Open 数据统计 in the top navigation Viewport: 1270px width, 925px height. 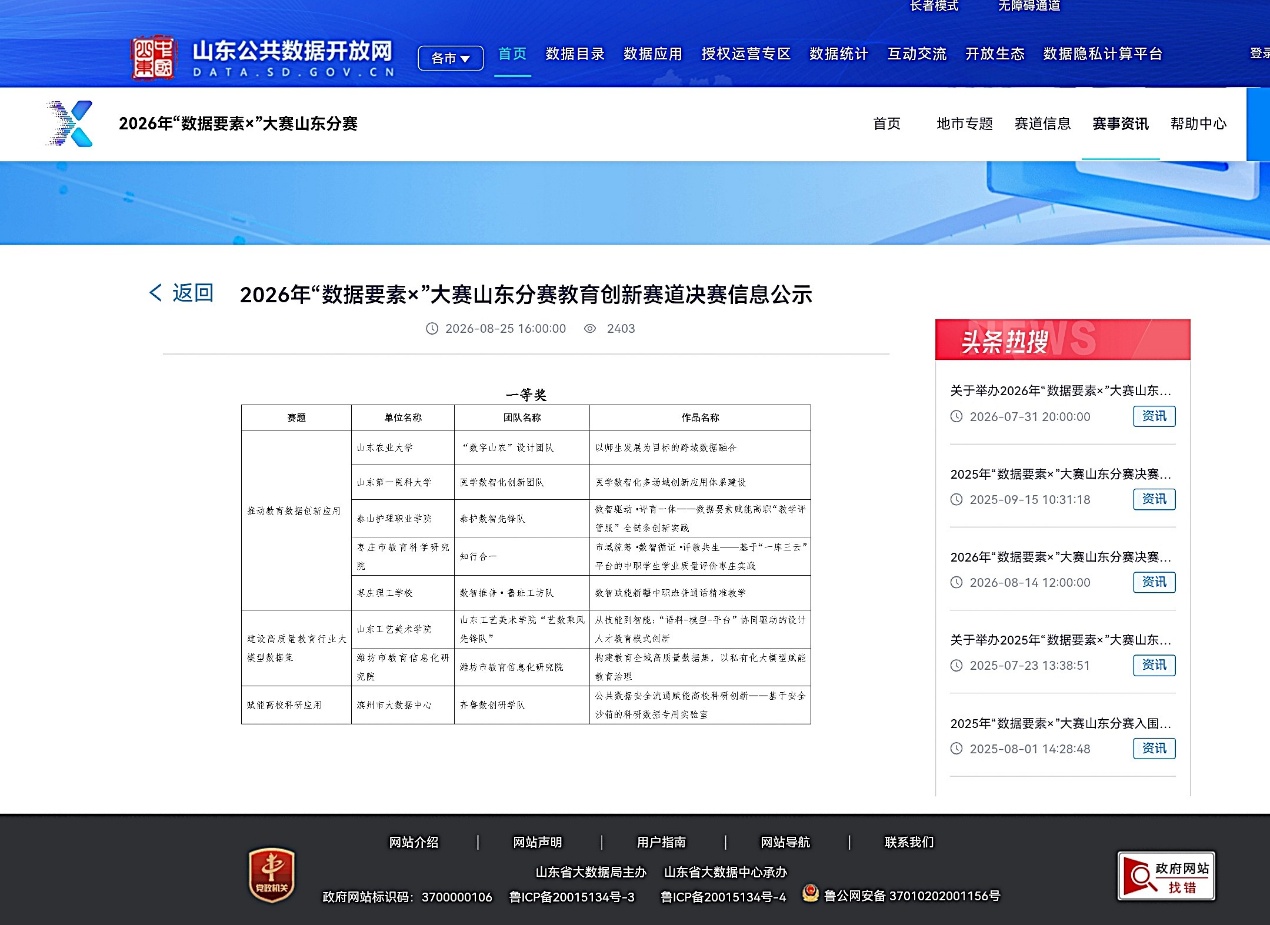[839, 54]
